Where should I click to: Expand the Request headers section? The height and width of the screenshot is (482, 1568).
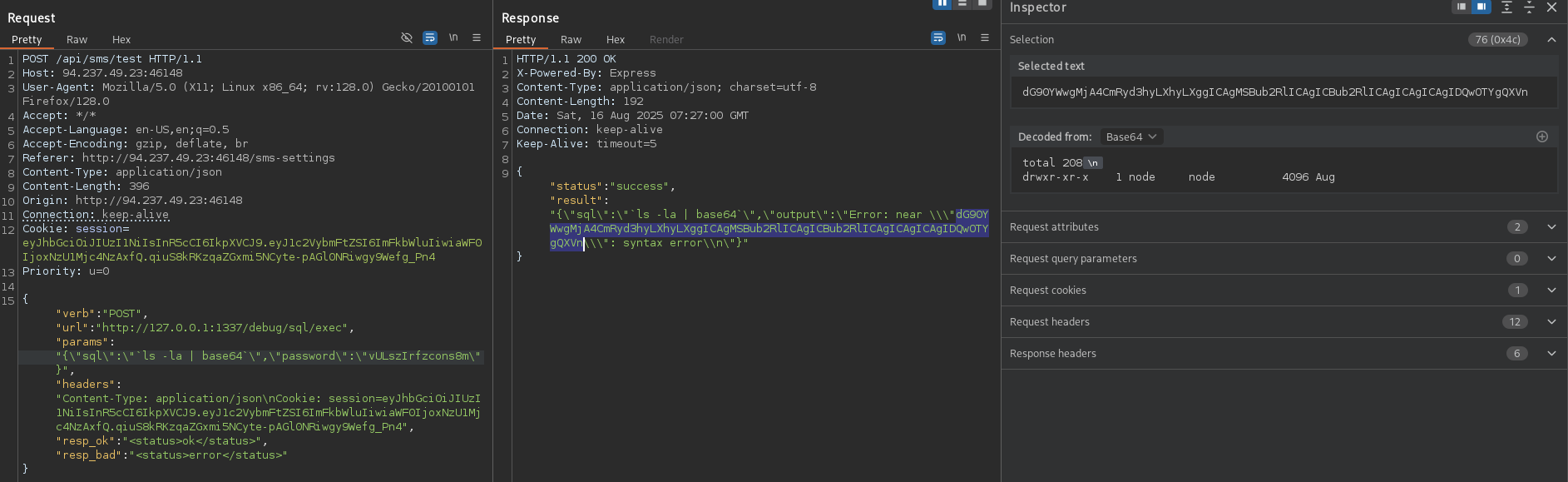[x=1551, y=321]
